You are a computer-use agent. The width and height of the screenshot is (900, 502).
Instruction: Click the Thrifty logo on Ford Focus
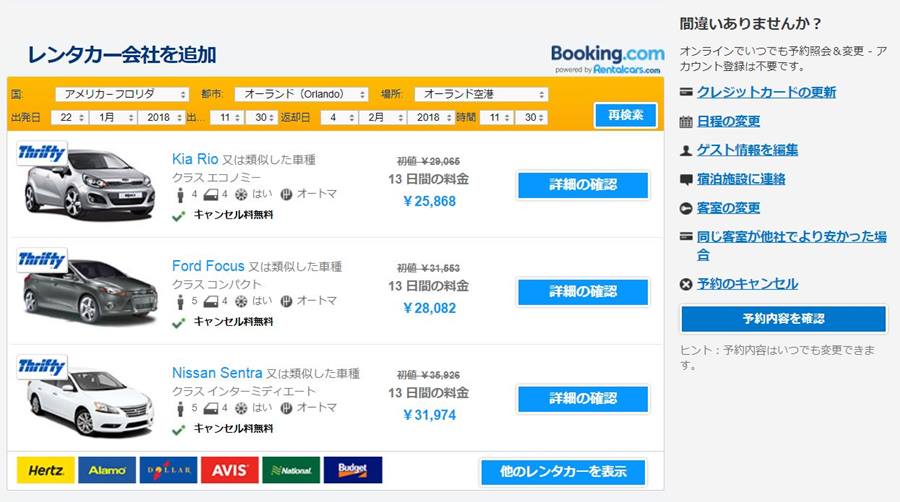tap(42, 260)
